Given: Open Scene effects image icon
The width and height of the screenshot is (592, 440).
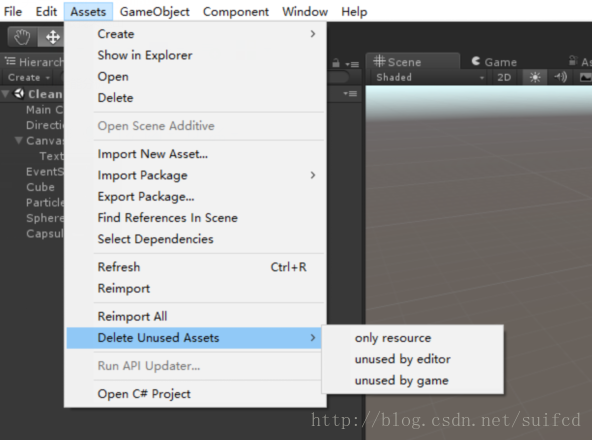Looking at the screenshot, I should tap(585, 77).
